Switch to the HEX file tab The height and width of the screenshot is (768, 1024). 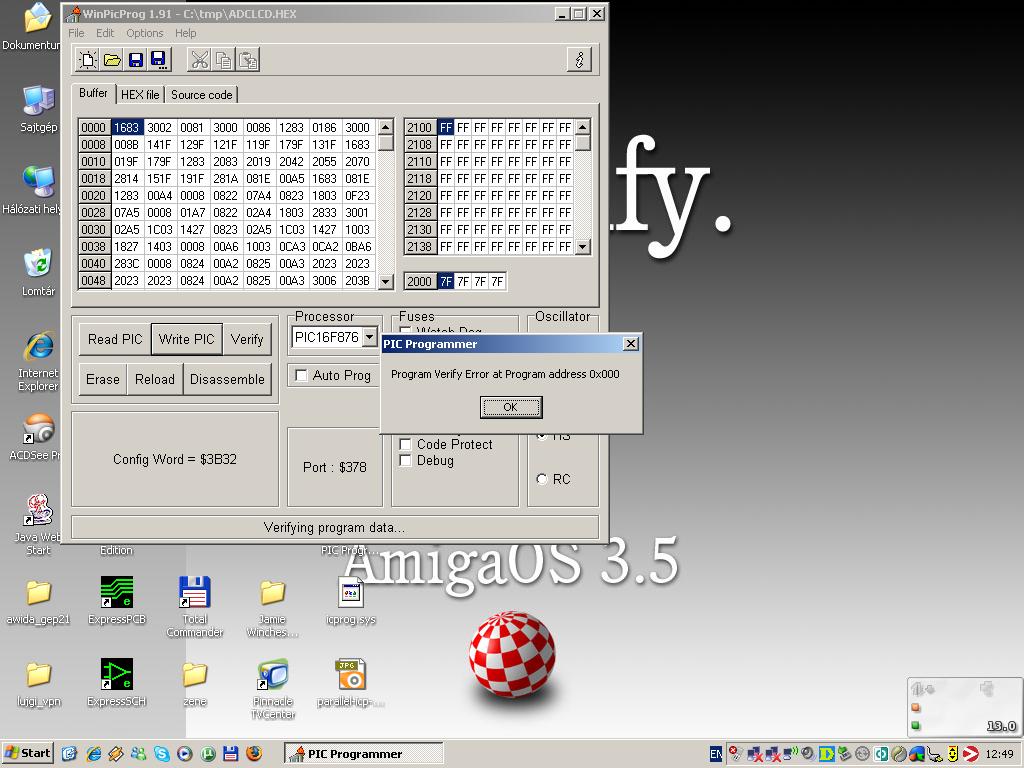[140, 95]
